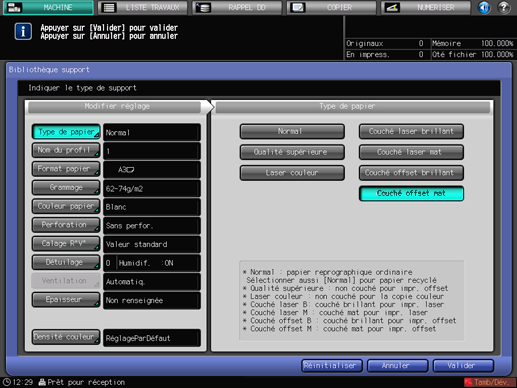
Task: Open the NUMERISER scan tab
Action: pyautogui.click(x=426, y=7)
